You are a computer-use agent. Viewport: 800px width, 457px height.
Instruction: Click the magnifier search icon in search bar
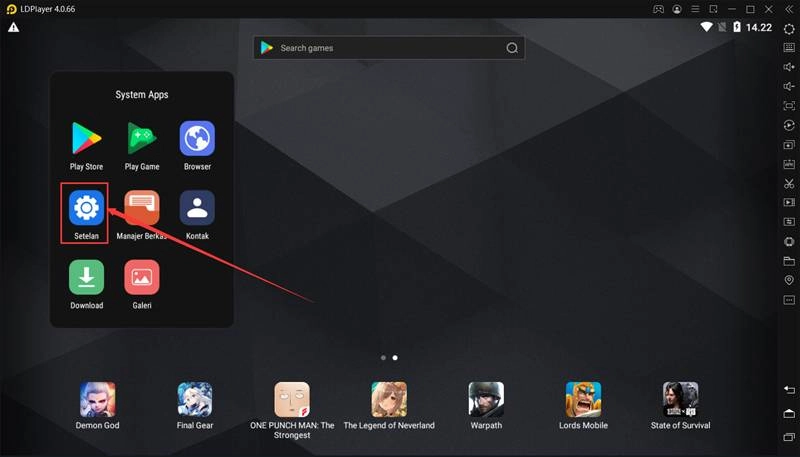point(512,48)
